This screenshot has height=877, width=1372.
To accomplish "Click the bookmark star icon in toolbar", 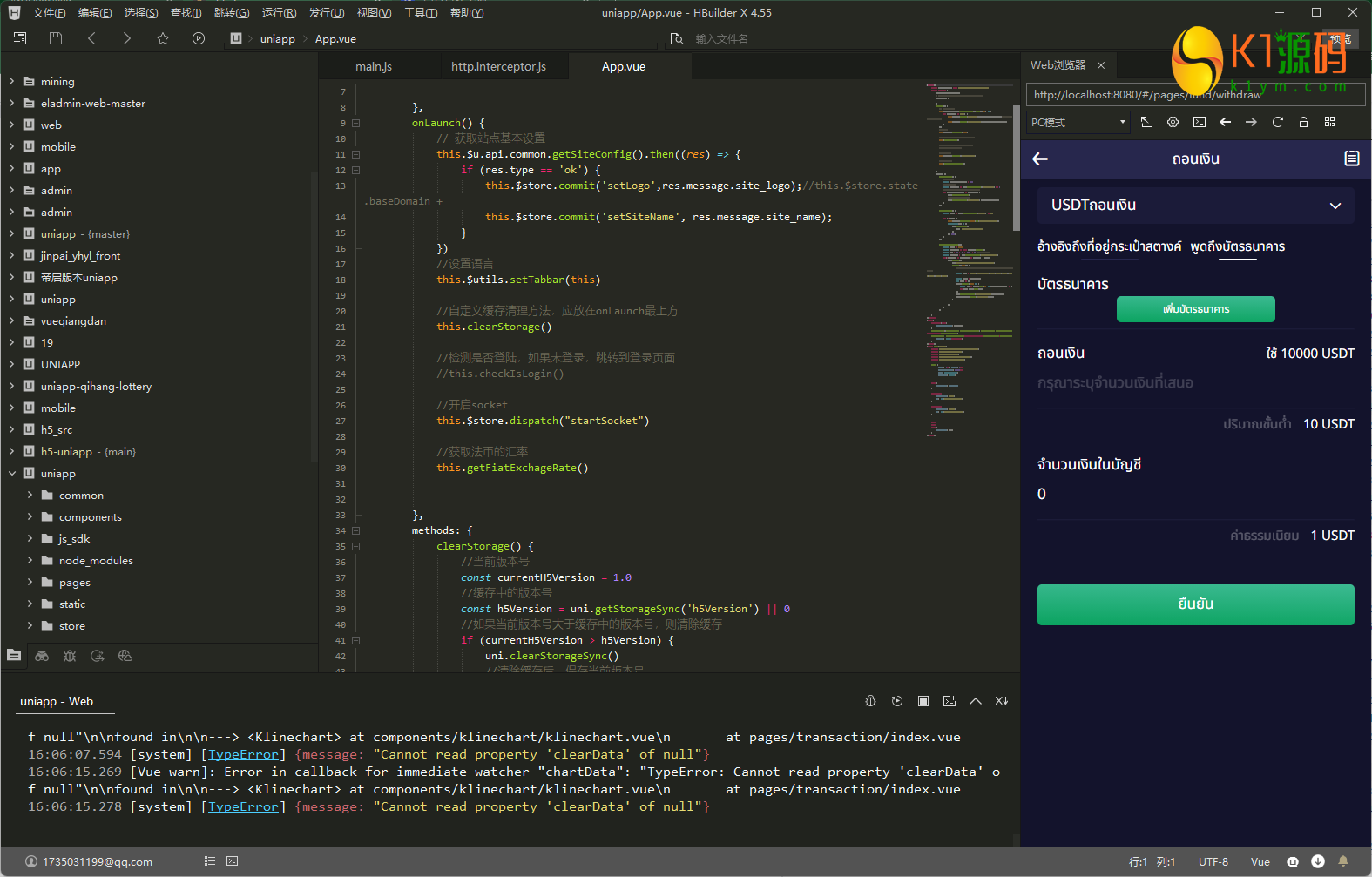I will (163, 38).
